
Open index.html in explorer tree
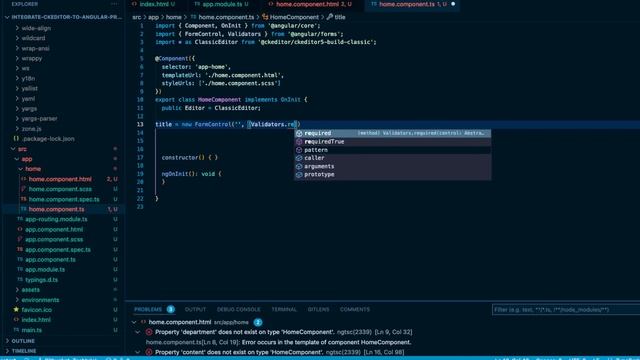point(36,320)
